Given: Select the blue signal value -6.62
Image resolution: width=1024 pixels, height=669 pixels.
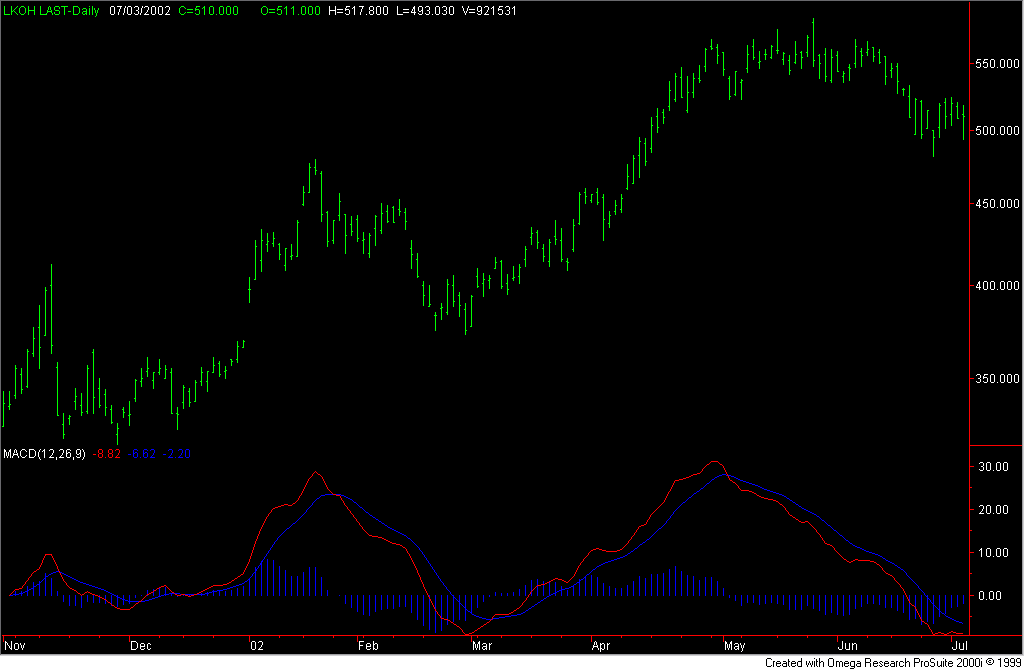Looking at the screenshot, I should [x=141, y=454].
